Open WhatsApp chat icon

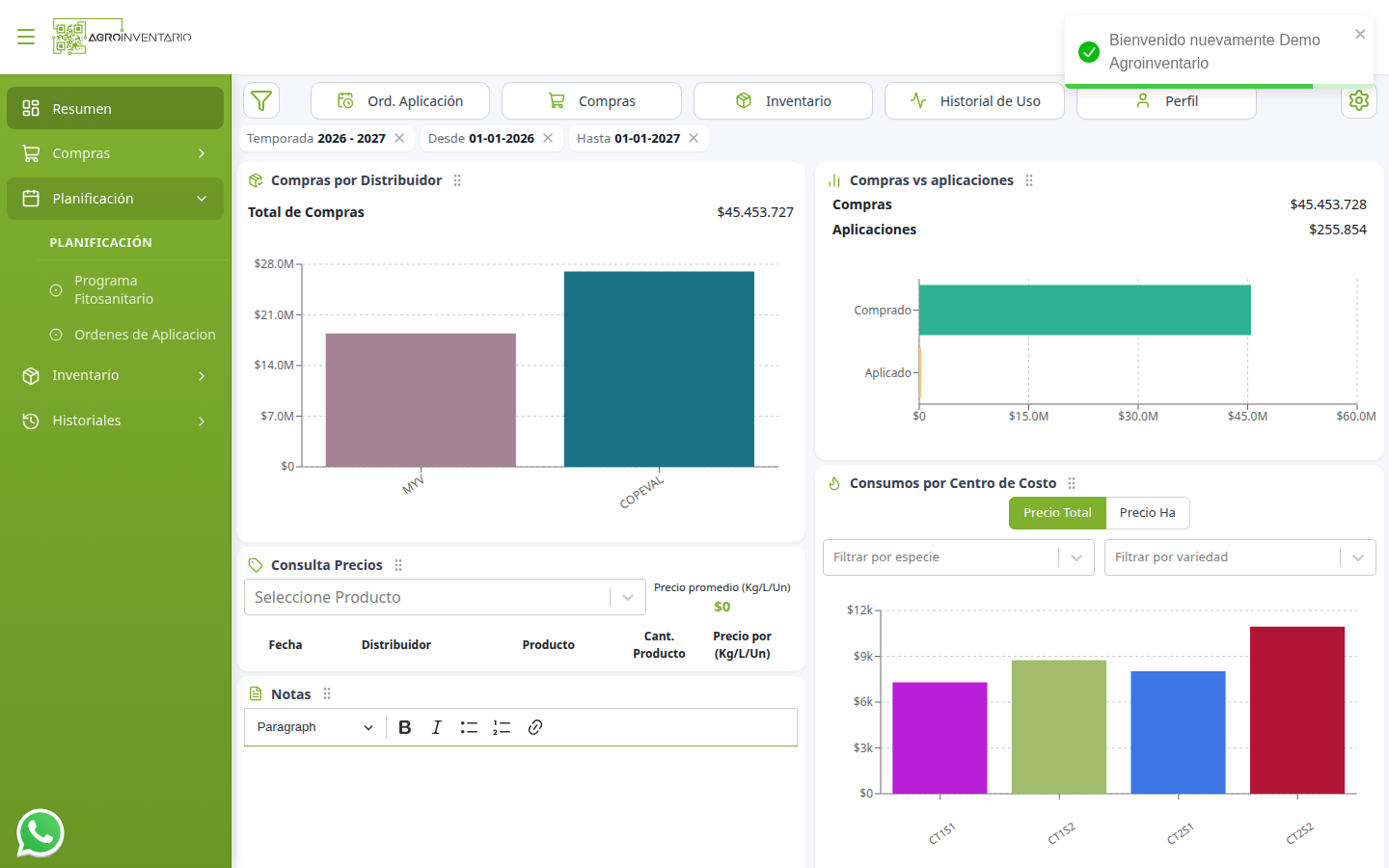pos(41,833)
